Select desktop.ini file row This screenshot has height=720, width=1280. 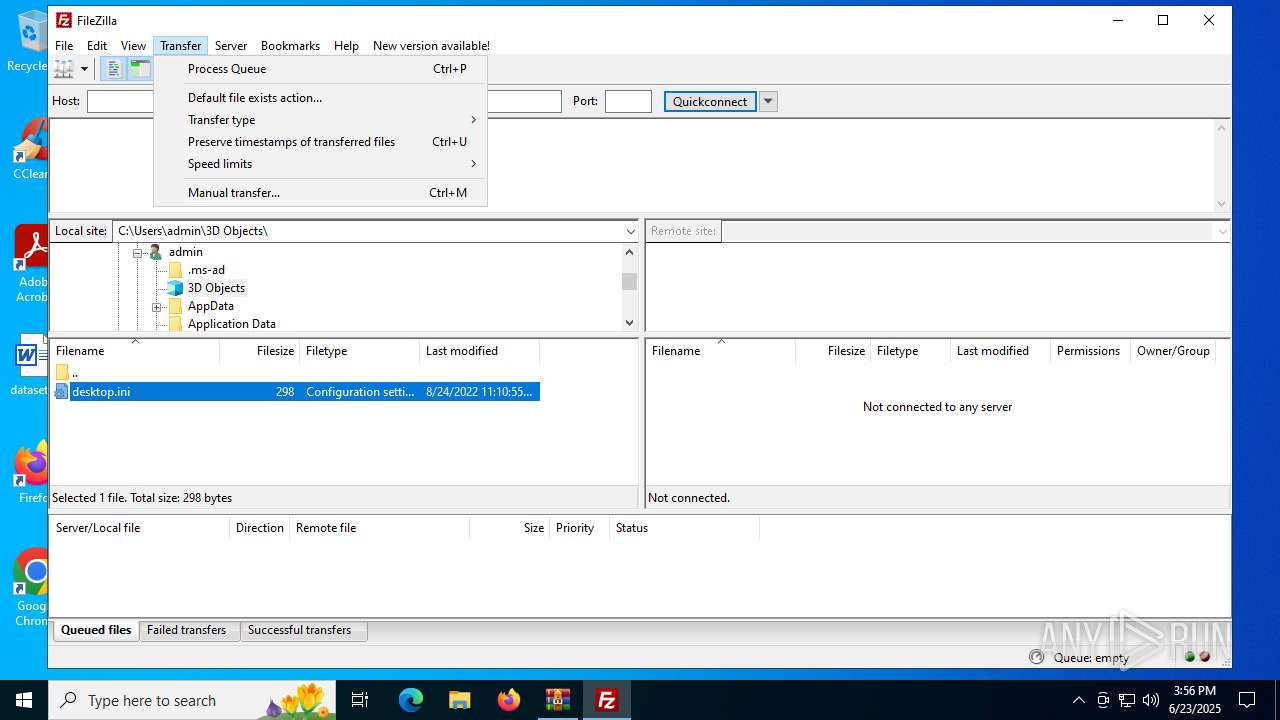pos(295,392)
